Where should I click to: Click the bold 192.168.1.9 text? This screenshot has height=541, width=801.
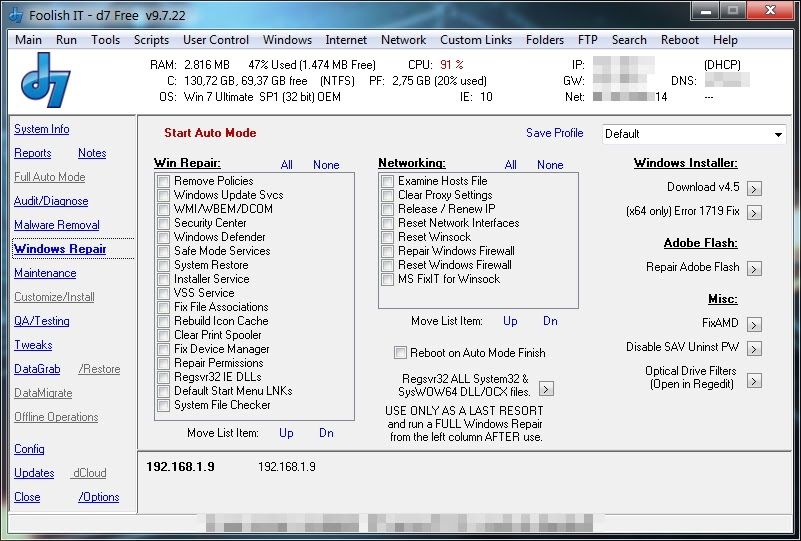(x=180, y=467)
